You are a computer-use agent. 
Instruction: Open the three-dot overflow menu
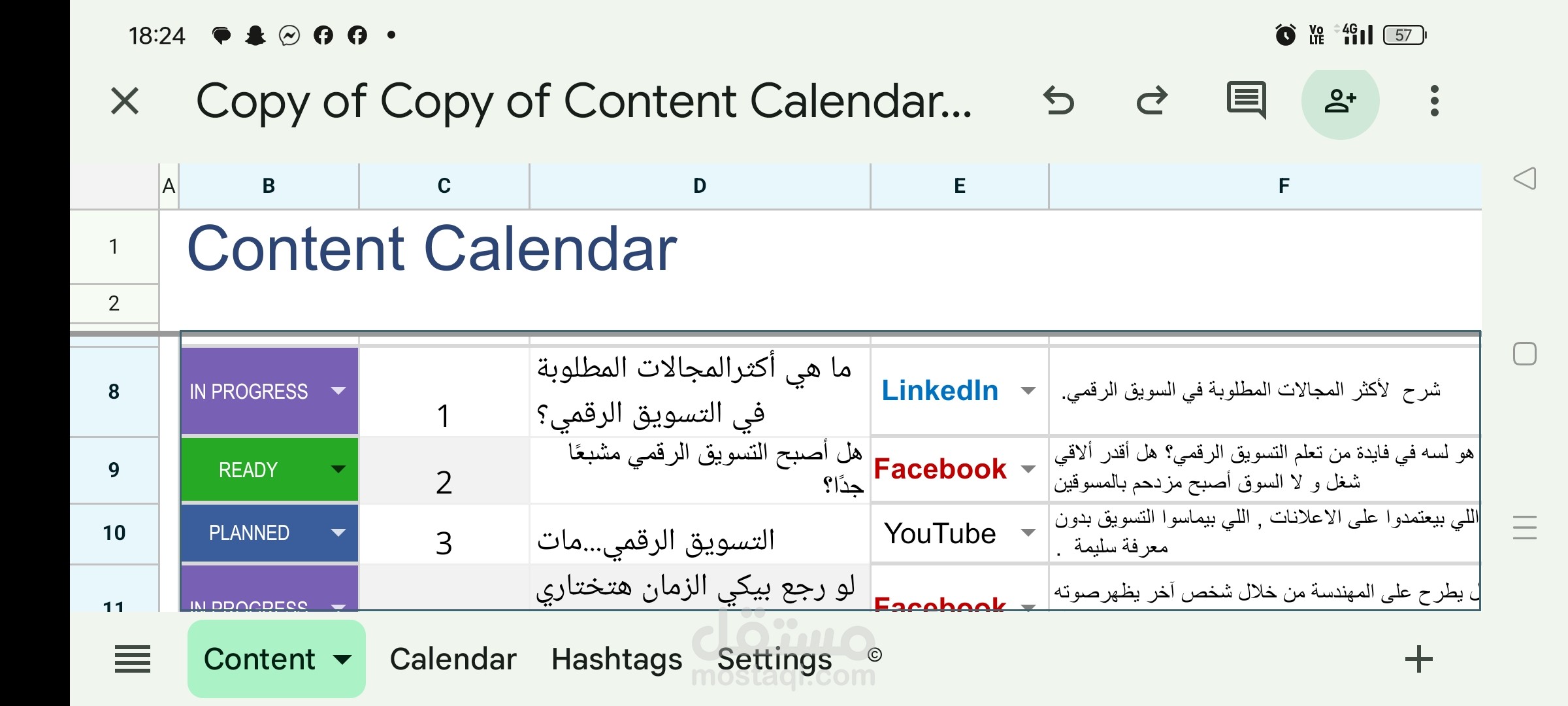(x=1435, y=101)
